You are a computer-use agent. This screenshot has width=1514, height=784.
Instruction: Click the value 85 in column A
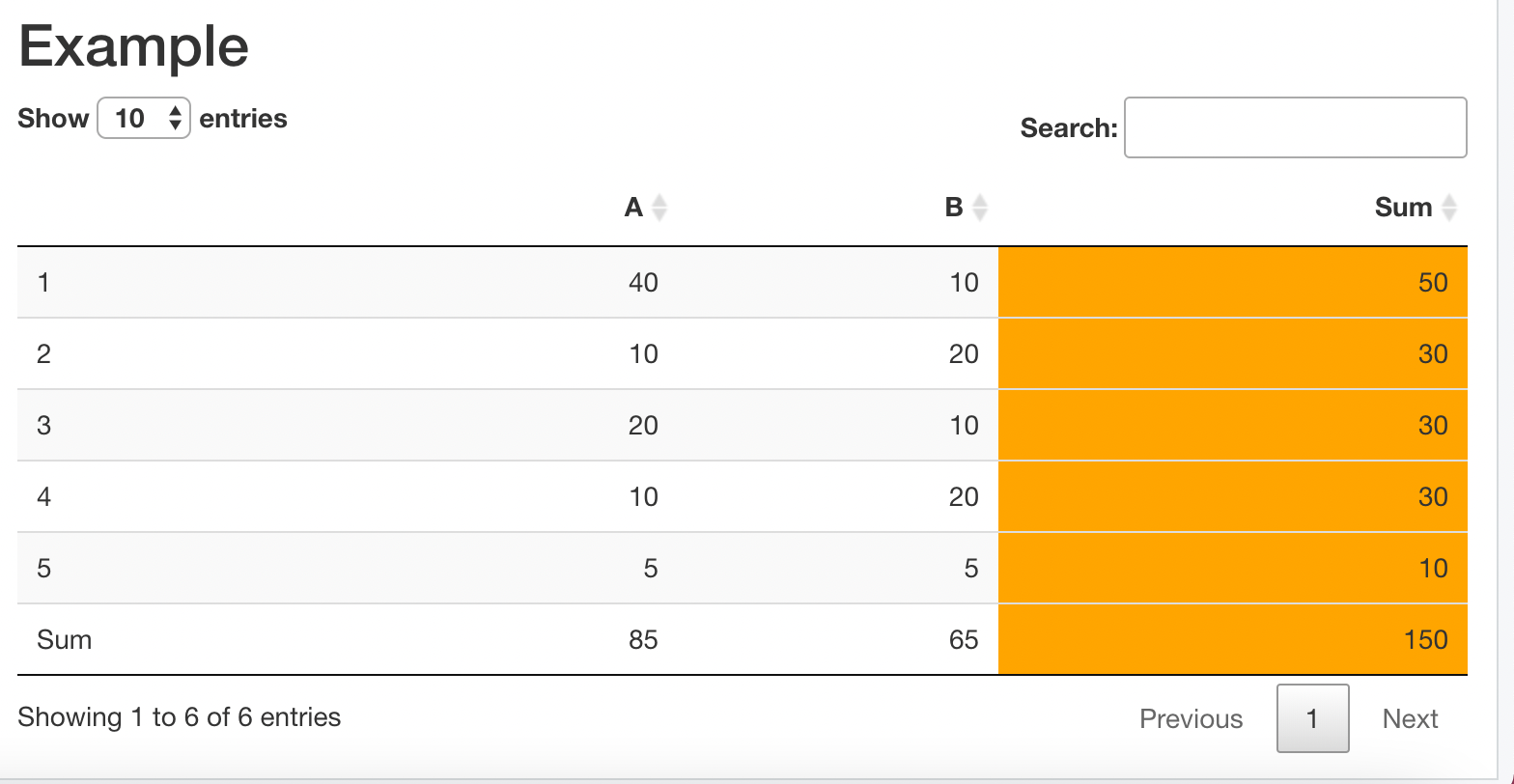[x=643, y=639]
